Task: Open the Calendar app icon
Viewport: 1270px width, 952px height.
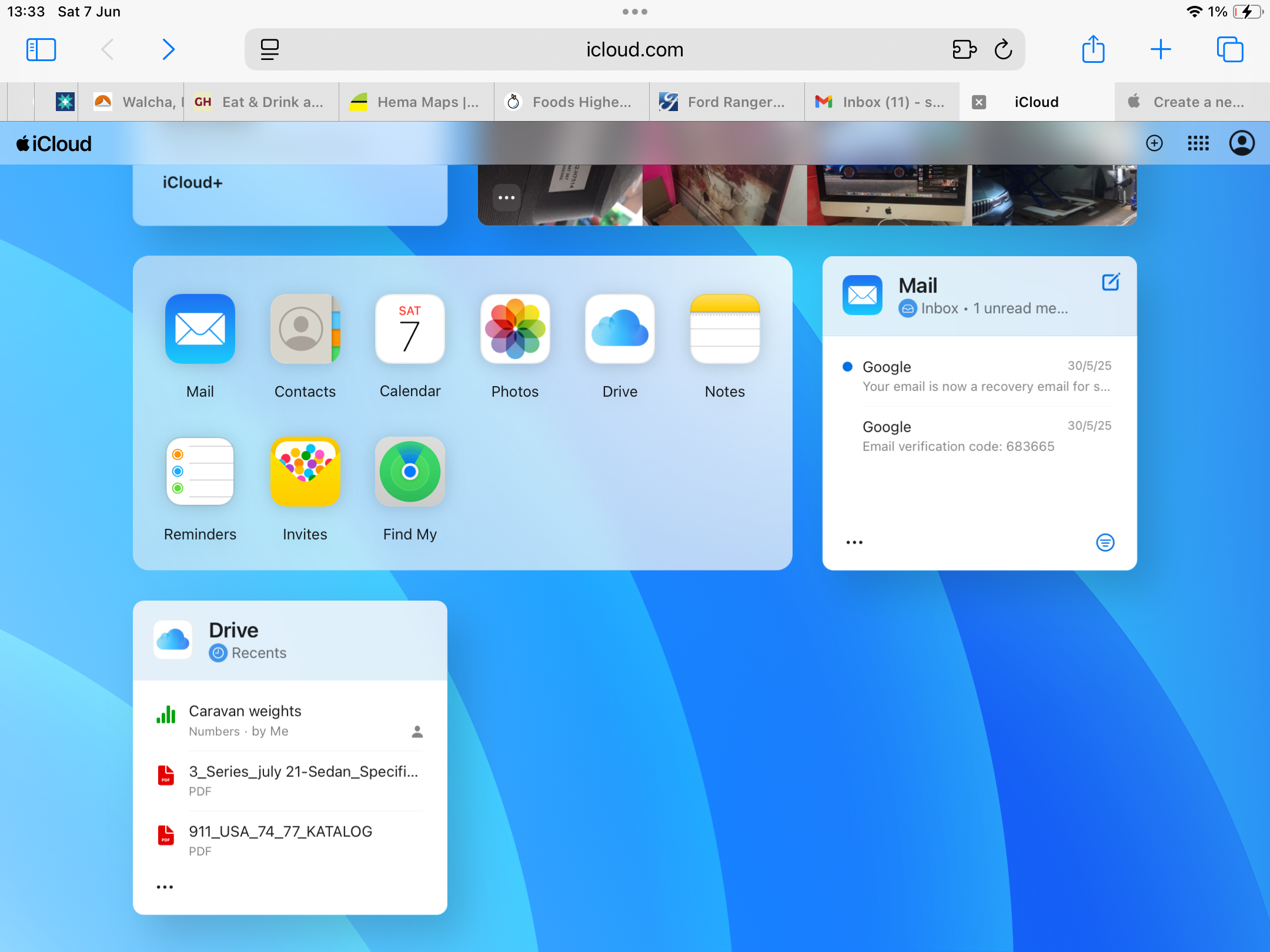Action: pos(410,329)
